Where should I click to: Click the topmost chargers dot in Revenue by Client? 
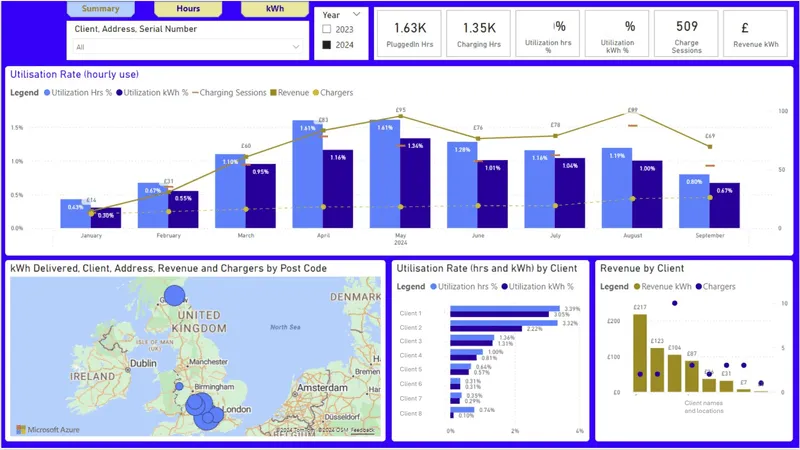[674, 303]
